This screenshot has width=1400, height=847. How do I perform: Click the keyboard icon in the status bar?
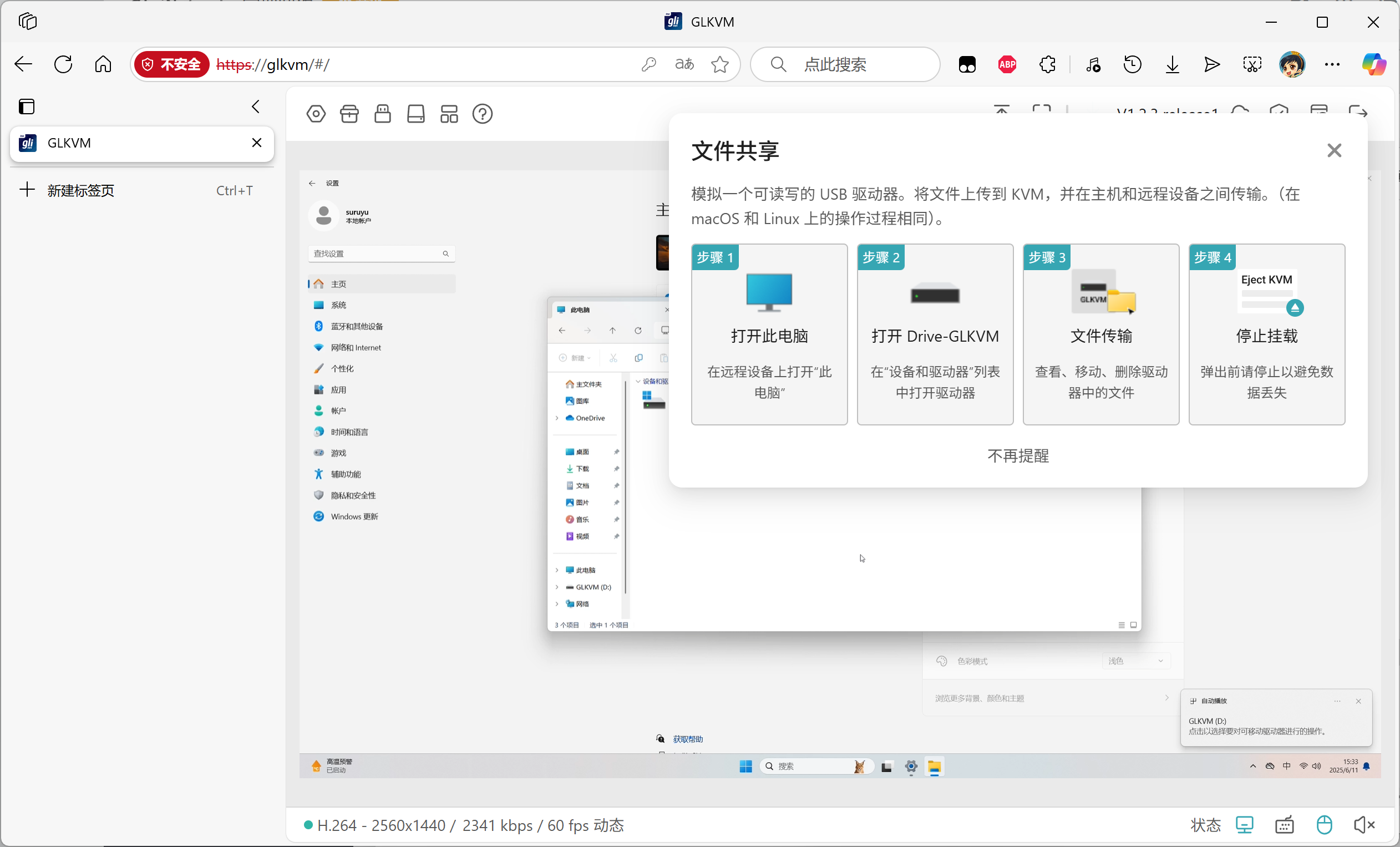click(1284, 825)
